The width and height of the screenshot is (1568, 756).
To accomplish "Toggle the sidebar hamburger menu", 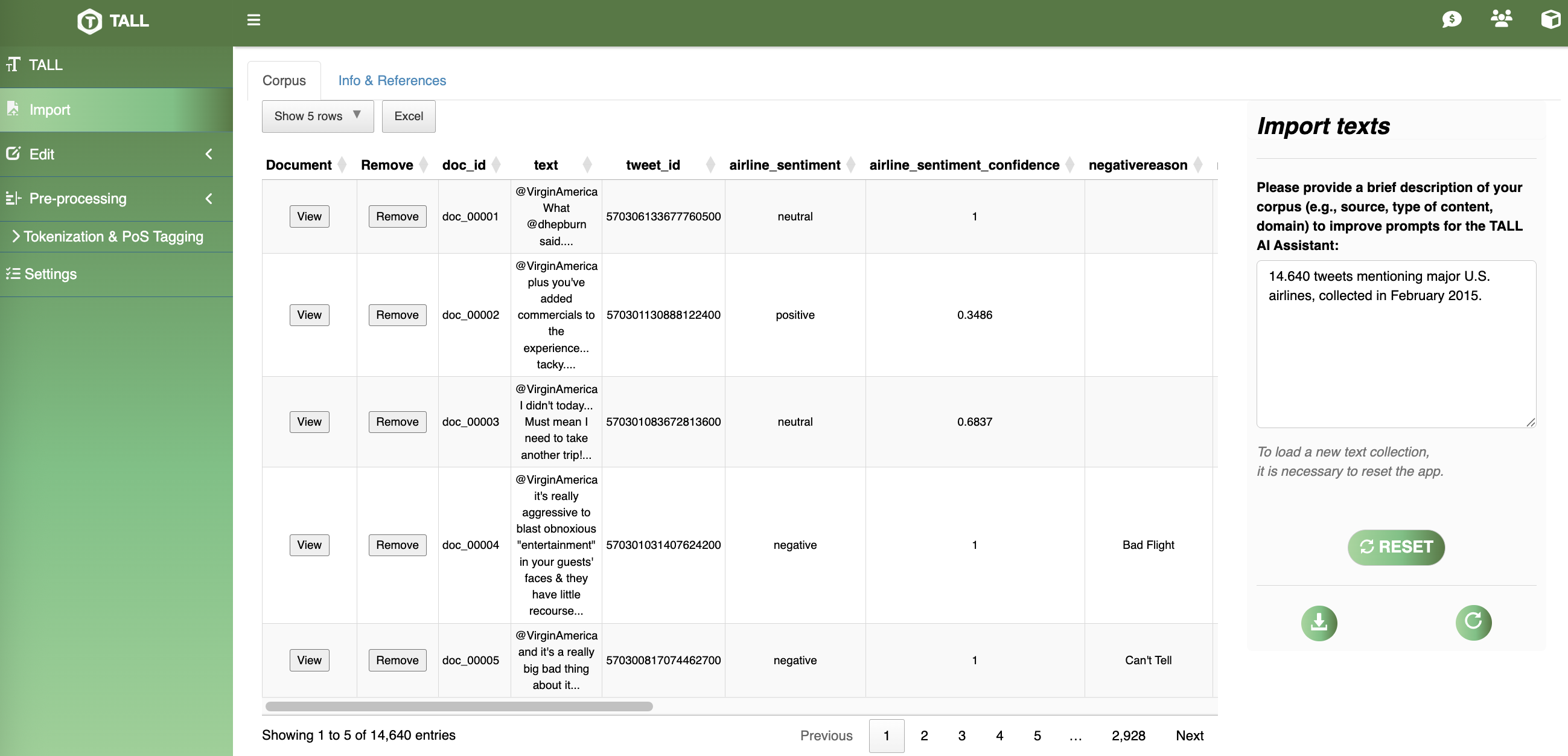I will click(x=254, y=20).
